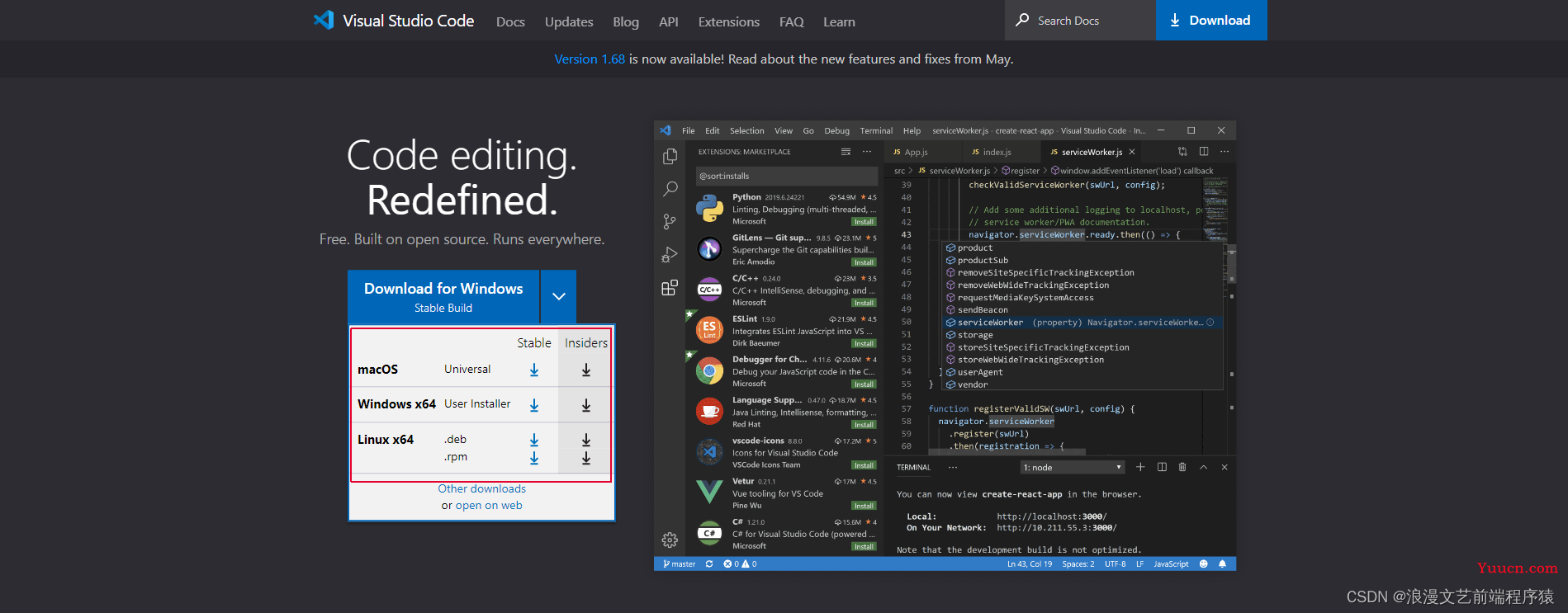The image size is (1568, 613).
Task: Click the Visual Studio Code logo
Action: [393, 21]
